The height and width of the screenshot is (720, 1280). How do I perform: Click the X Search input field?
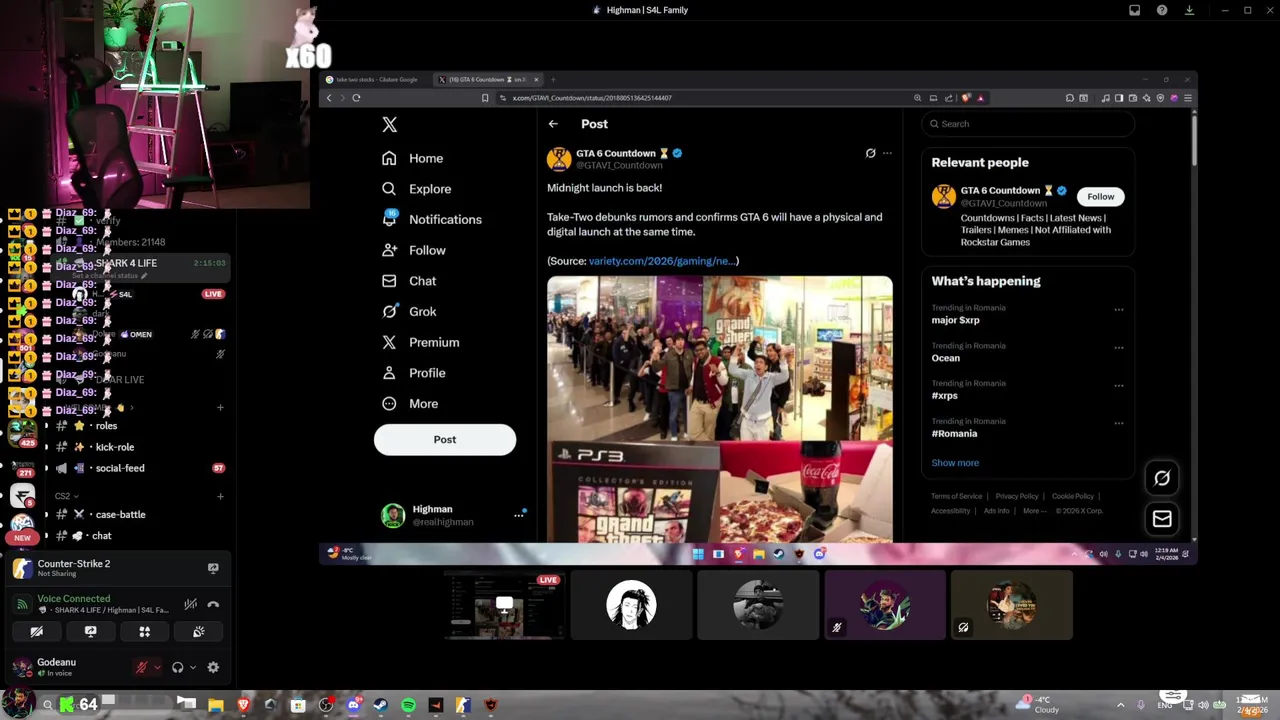tap(1028, 124)
